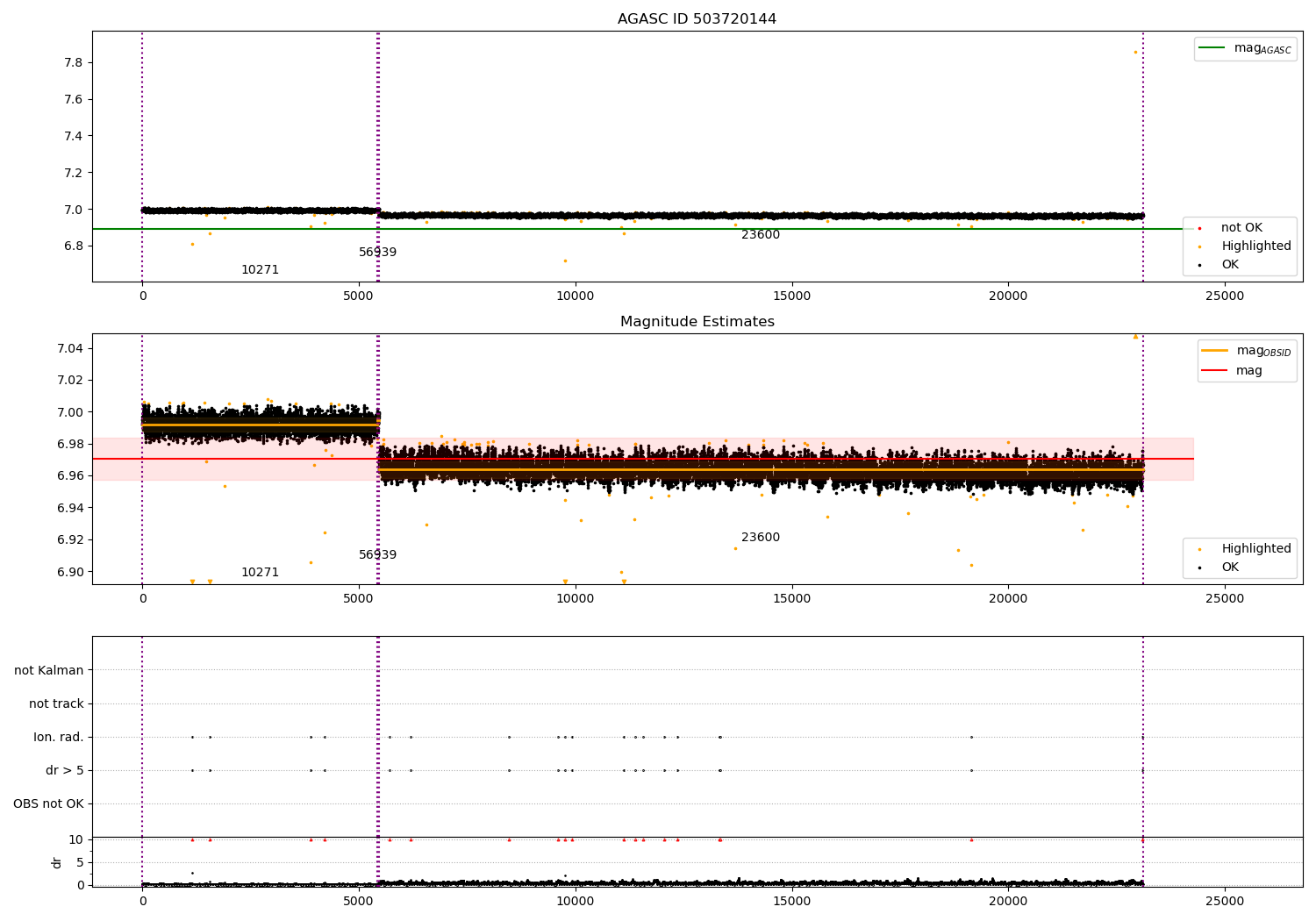This screenshot has height=921, width=1316.
Task: Click the 'AGASC ID 503720144' plot title
Action: pyautogui.click(x=697, y=19)
